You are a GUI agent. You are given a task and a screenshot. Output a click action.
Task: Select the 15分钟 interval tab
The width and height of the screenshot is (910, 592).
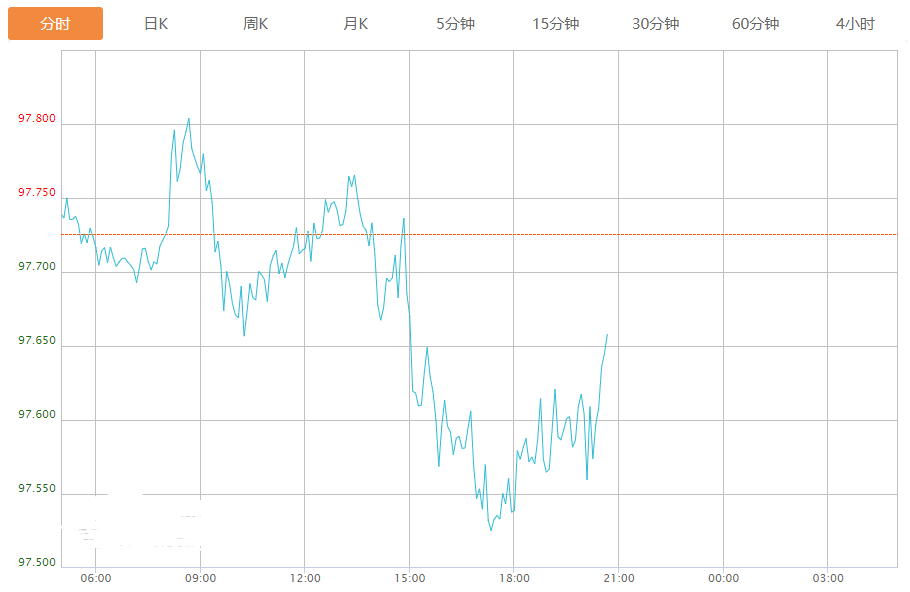[x=556, y=24]
